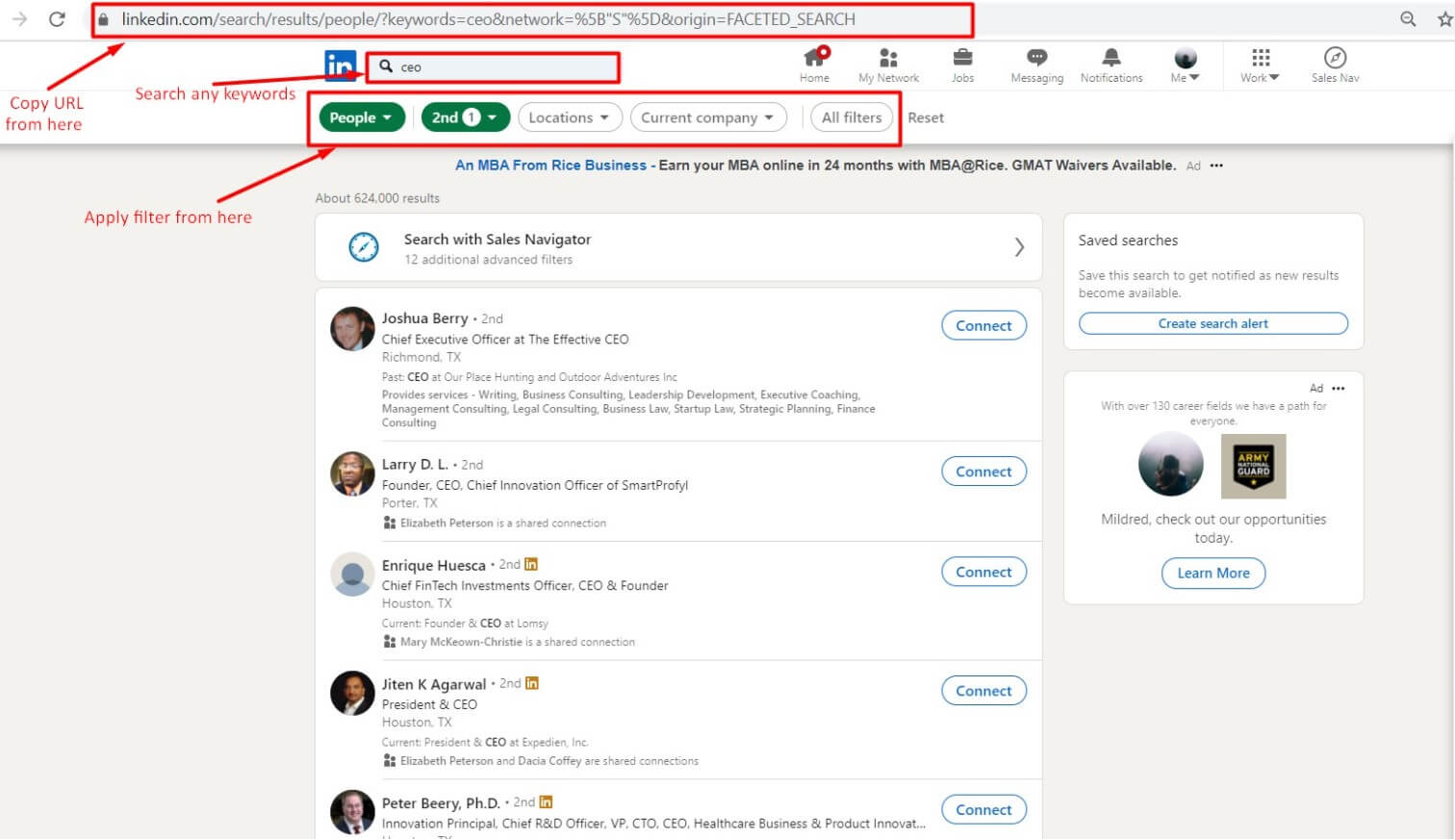Viewport: 1455px width, 840px height.
Task: Click the browser forward arrow
Action: tap(19, 19)
